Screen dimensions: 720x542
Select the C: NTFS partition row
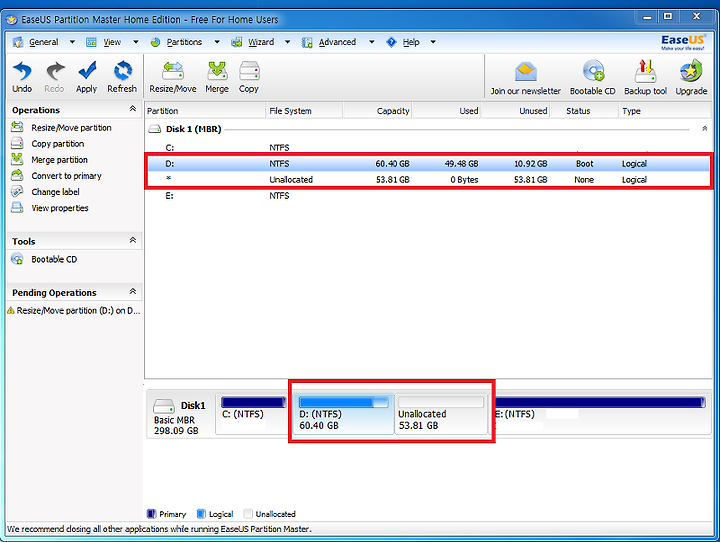(x=428, y=148)
